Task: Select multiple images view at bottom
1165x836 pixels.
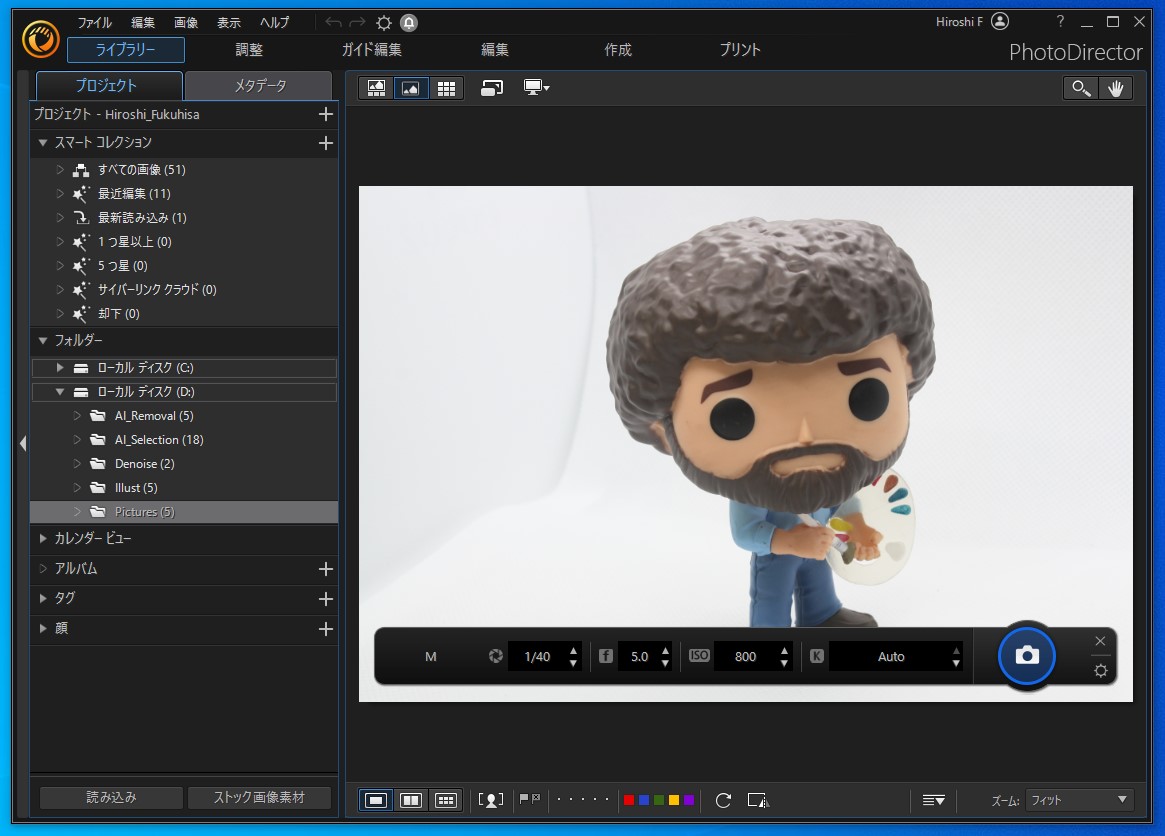Action: (x=445, y=800)
